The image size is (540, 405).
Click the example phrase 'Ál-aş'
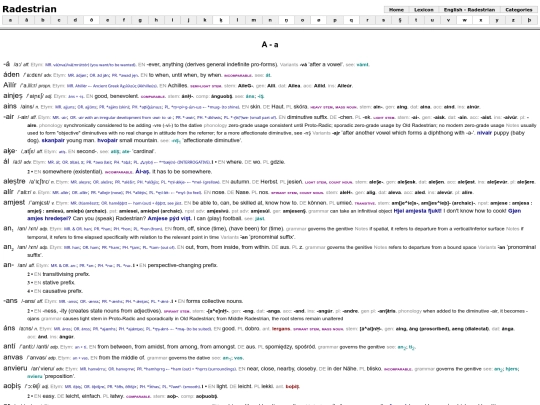143,172
